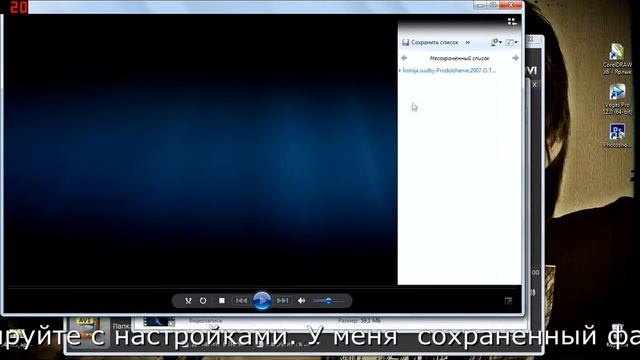Open Vegas Pro 12.0 desktop shortcut
640x360 pixels.
click(617, 99)
